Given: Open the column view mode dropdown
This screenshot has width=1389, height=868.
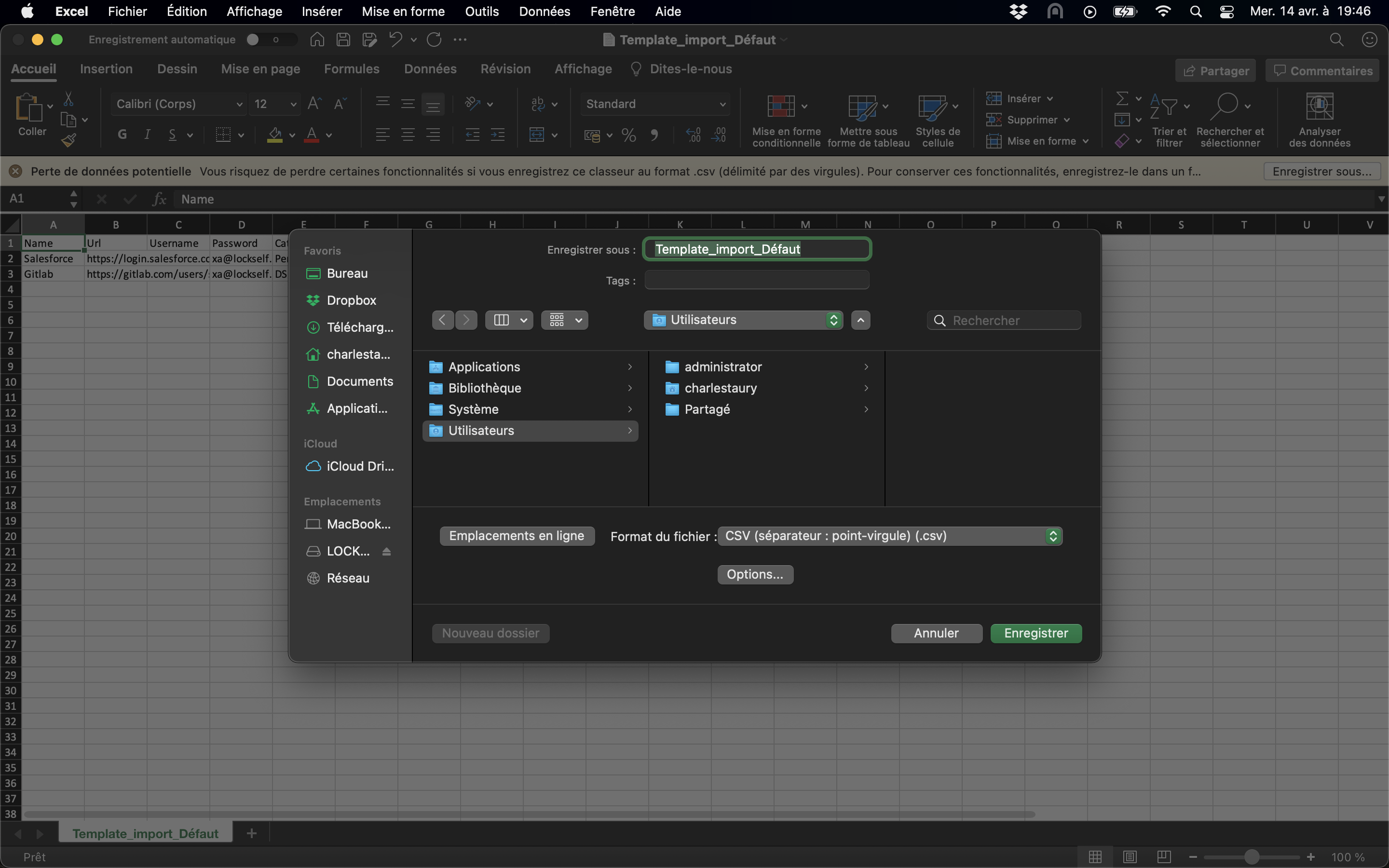Looking at the screenshot, I should (x=509, y=320).
